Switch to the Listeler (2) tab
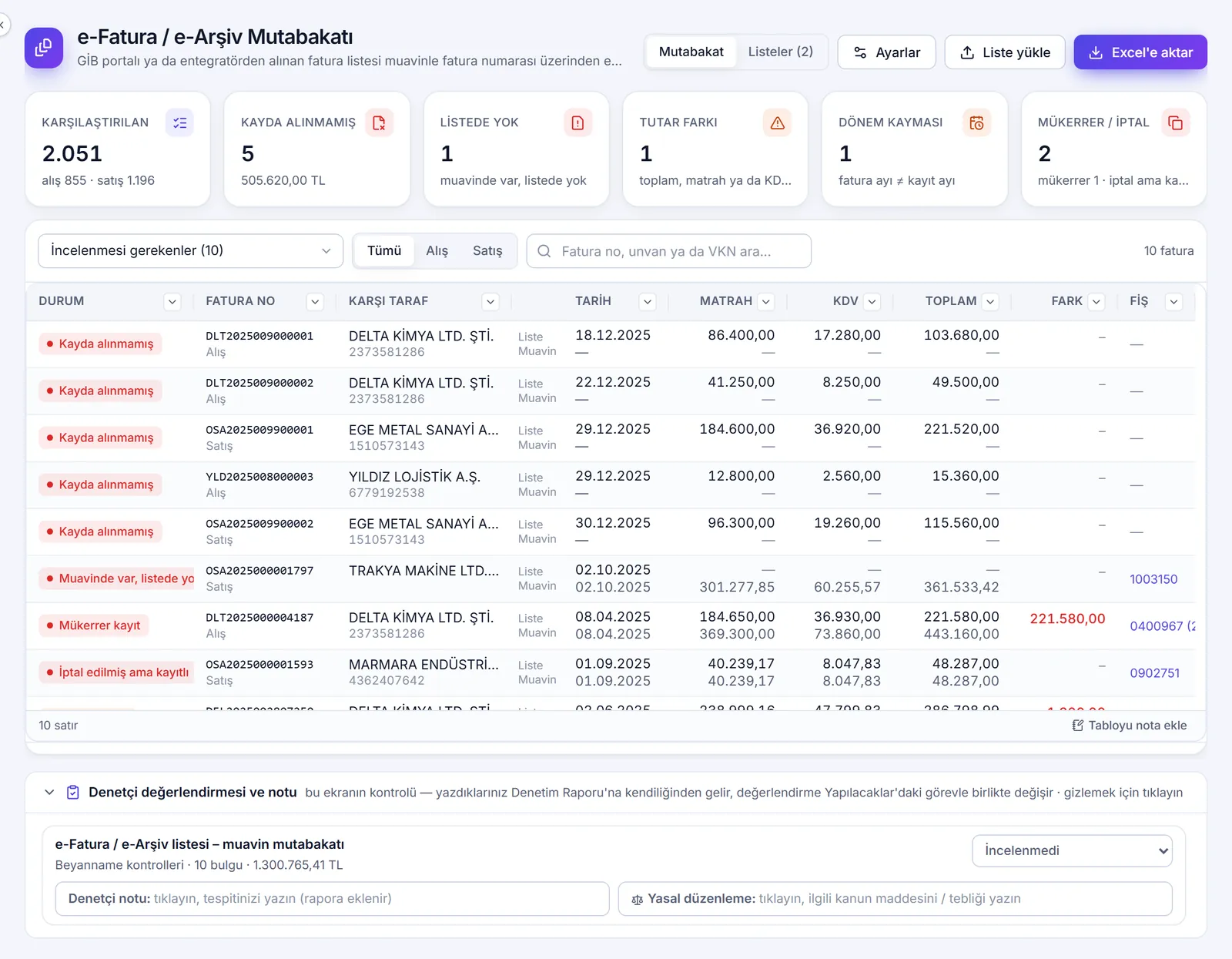The width and height of the screenshot is (1232, 959). [x=780, y=52]
